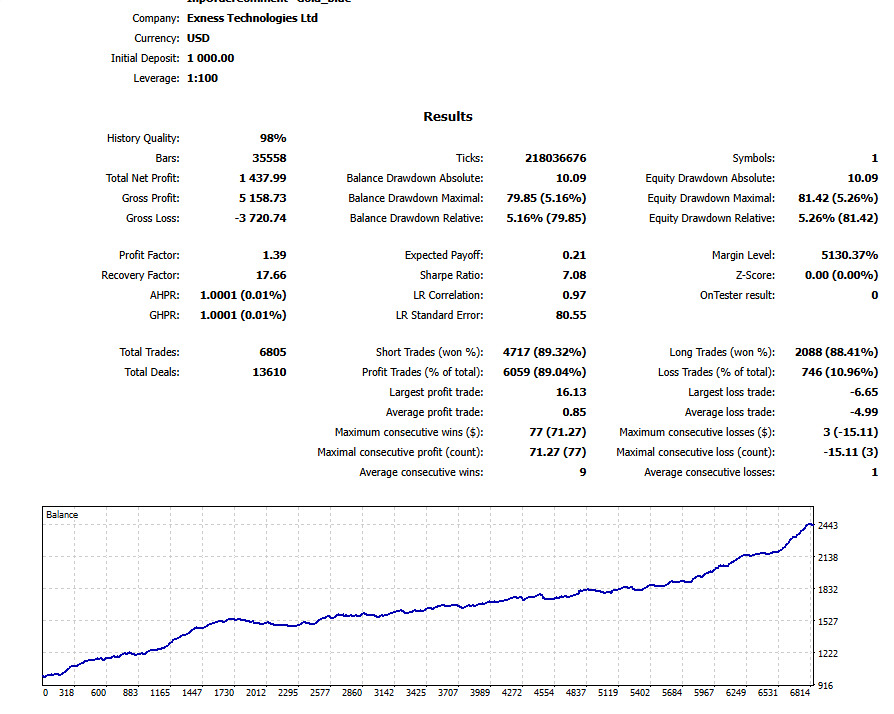Click the 318 trade-number axis label

tap(66, 692)
